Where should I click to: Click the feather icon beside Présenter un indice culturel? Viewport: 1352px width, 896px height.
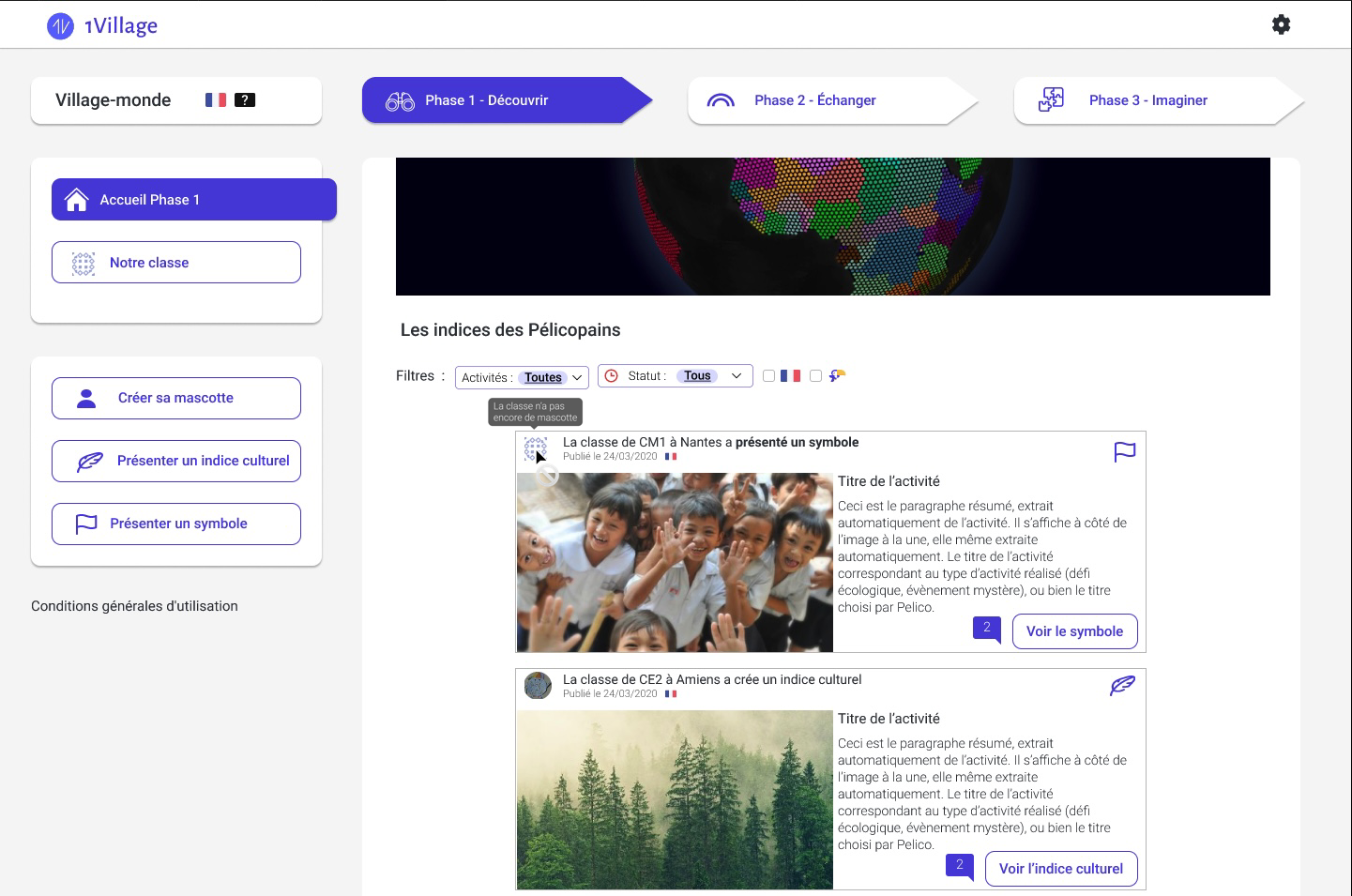[90, 462]
